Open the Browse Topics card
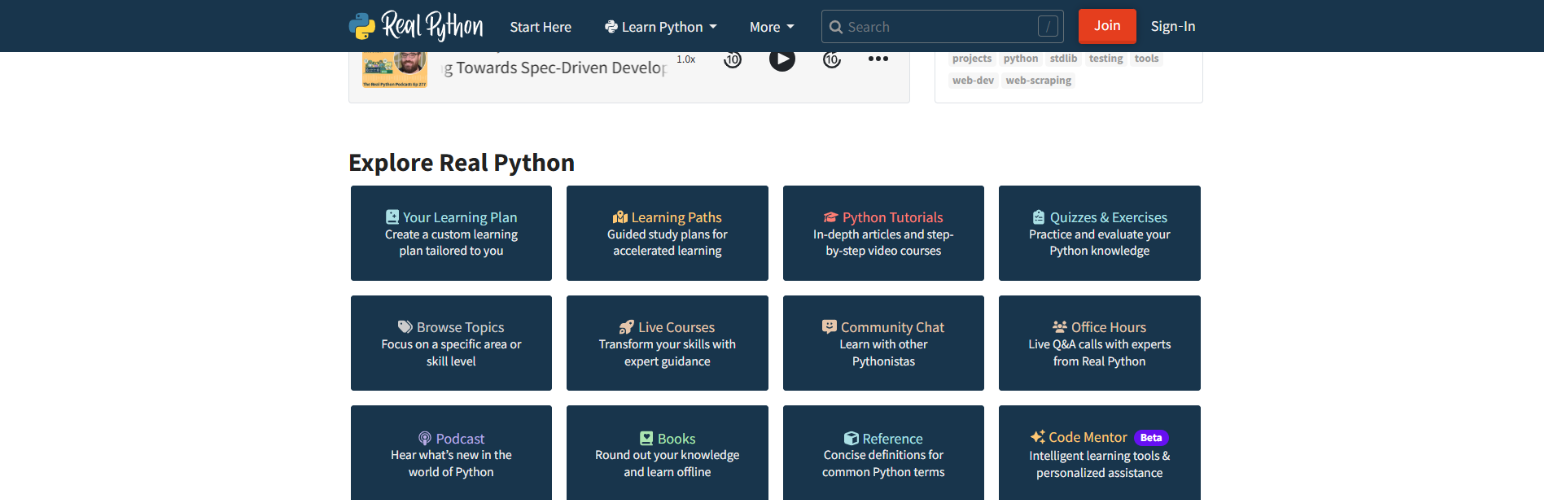 pos(451,343)
